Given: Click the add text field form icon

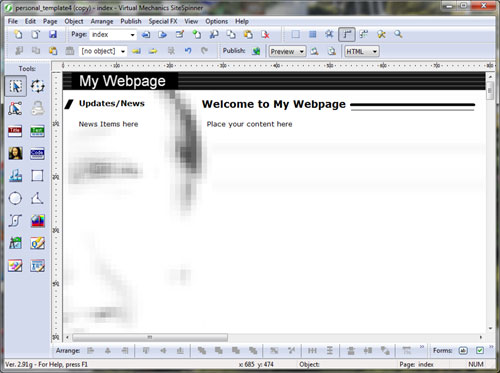Looking at the screenshot, I should click(463, 350).
